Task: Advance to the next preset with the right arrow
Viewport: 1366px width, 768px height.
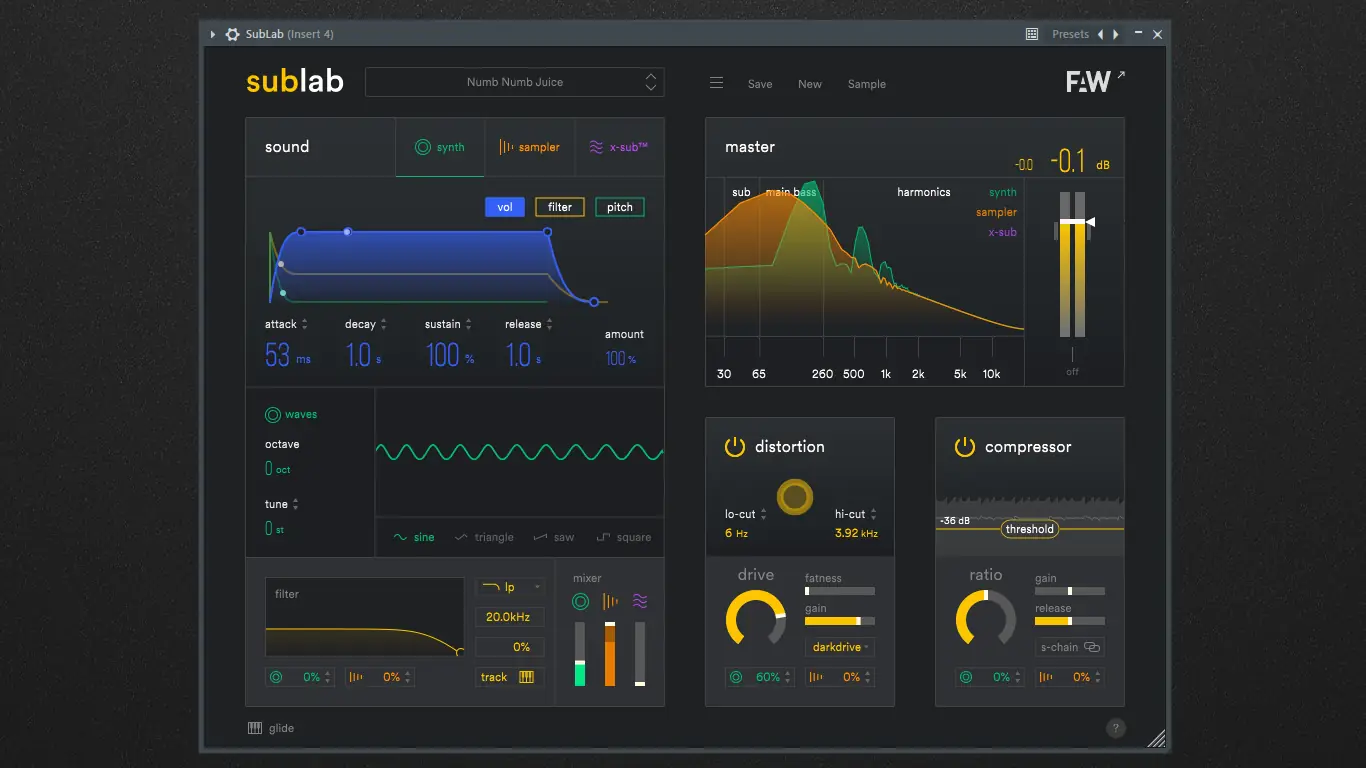Action: click(x=1116, y=33)
